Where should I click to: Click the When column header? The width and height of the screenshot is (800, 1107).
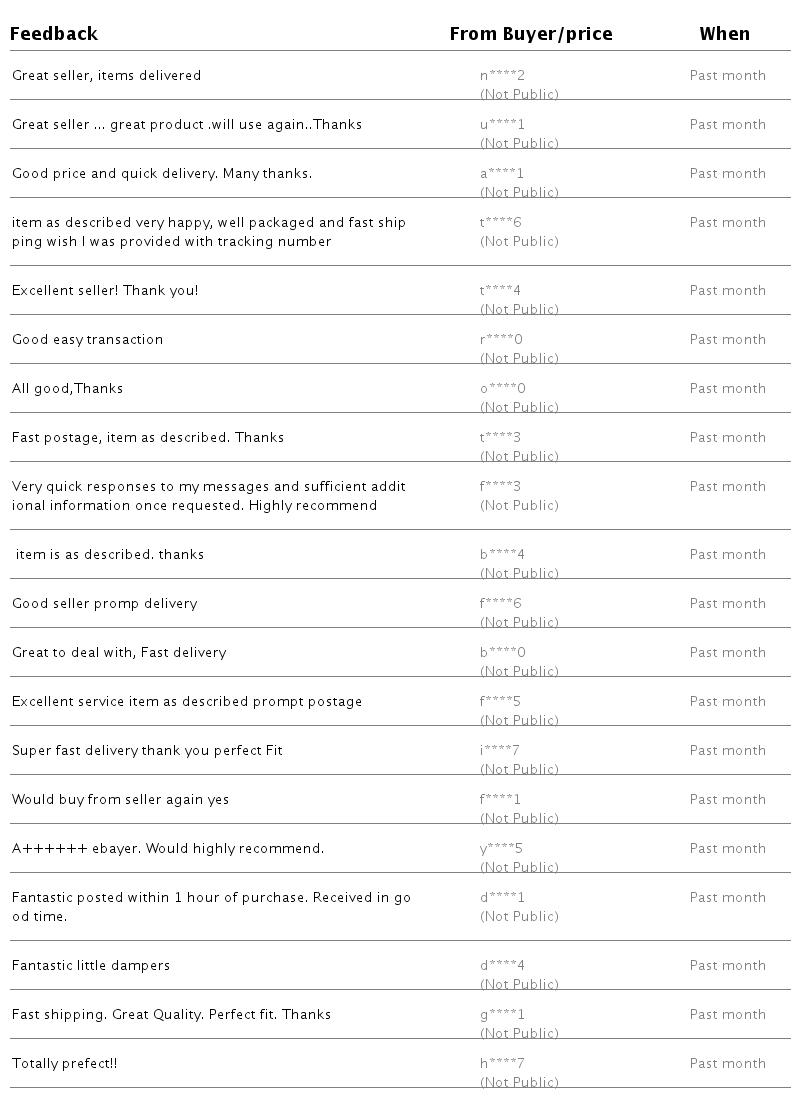(724, 34)
